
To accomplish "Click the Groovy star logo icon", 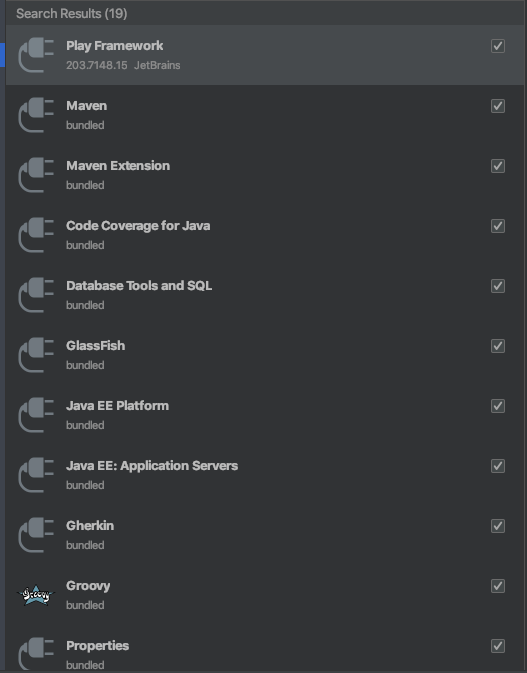I will point(36,595).
